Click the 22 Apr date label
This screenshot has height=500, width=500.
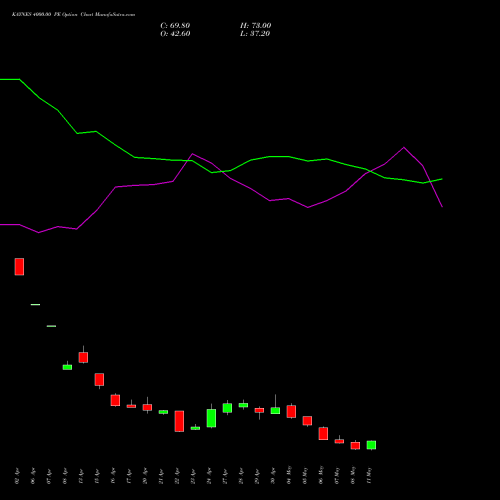coord(177,476)
